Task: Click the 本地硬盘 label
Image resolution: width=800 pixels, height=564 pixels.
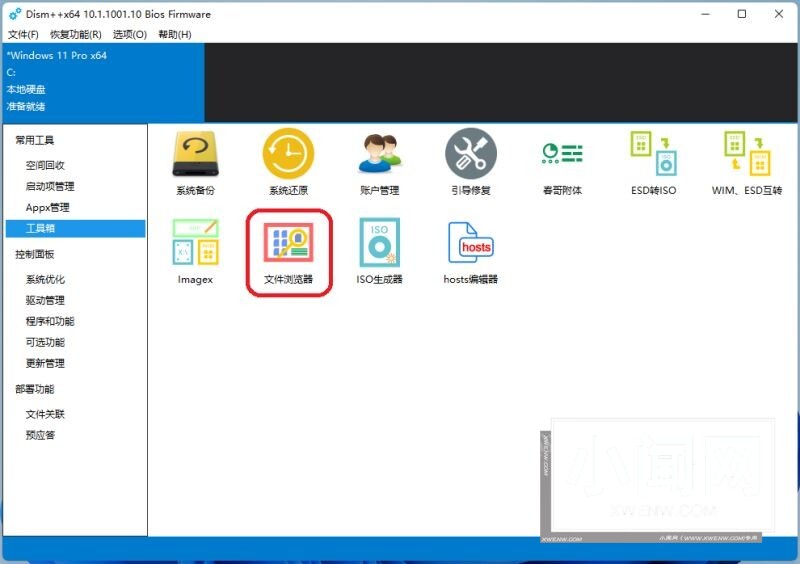Action: pos(26,89)
